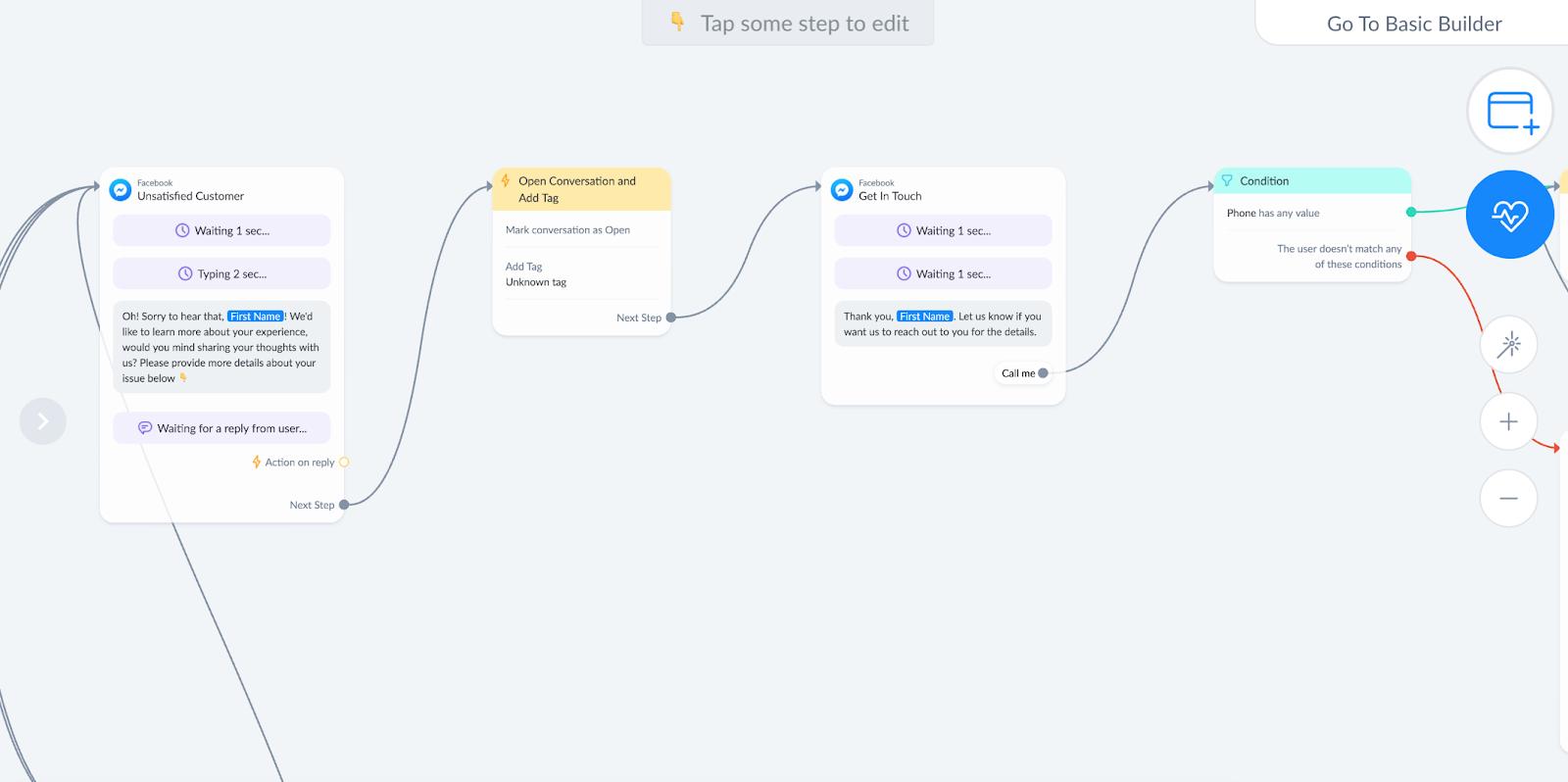Select the Typing 2 sec delay block
This screenshot has width=1568, height=782.
click(221, 273)
